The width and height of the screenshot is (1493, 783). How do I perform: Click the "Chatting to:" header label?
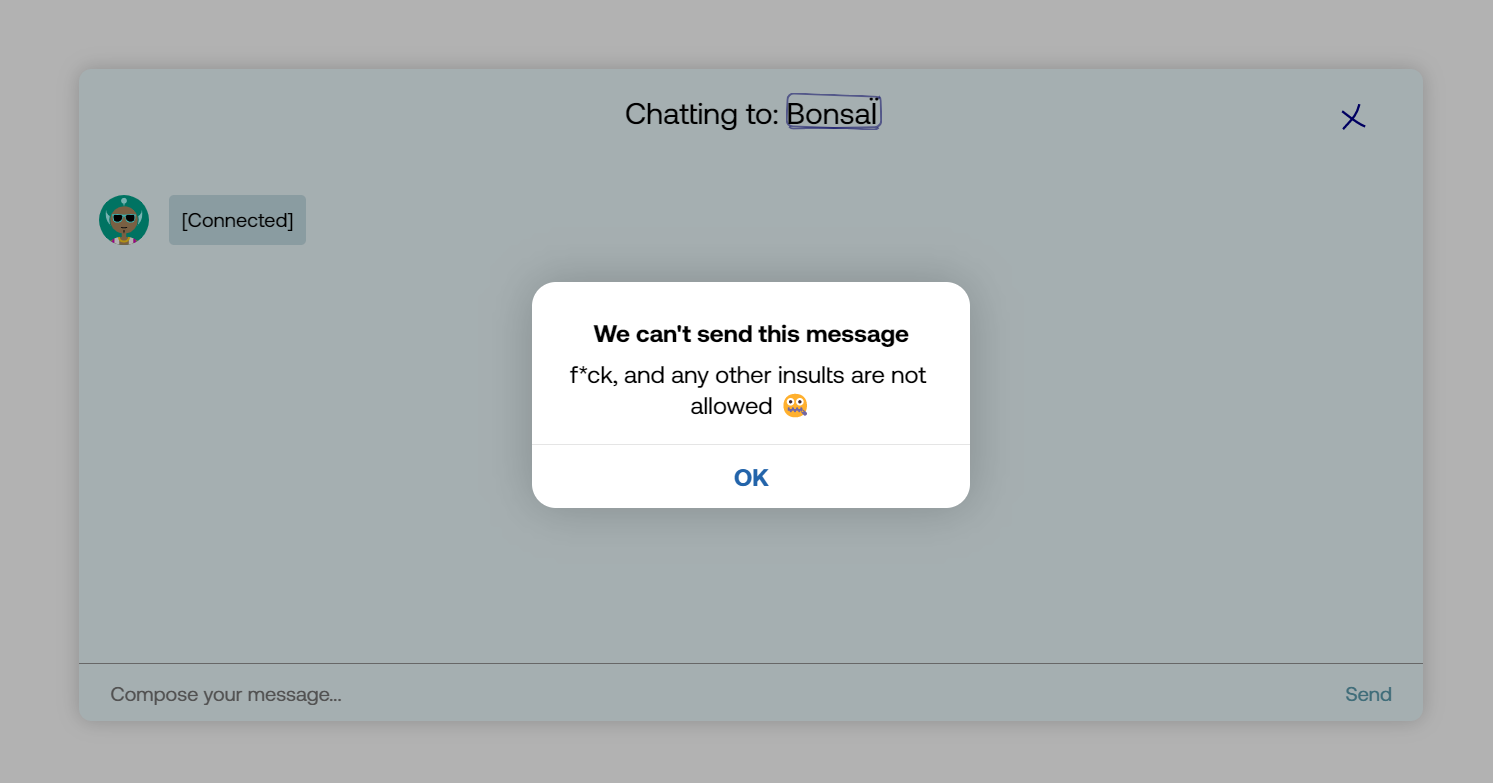[x=701, y=113]
